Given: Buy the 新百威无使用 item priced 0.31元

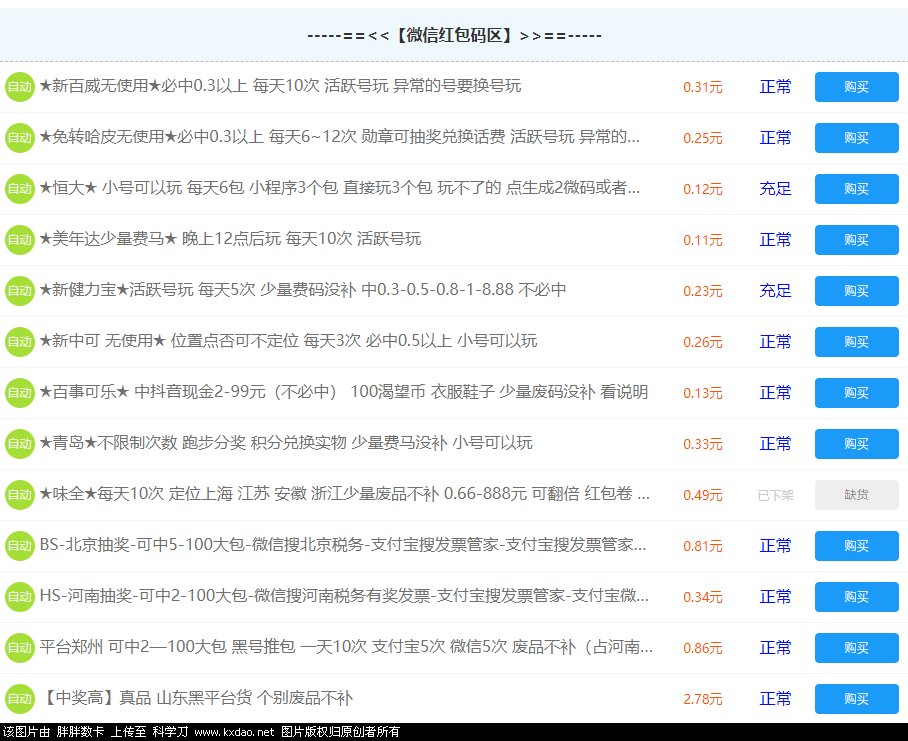Looking at the screenshot, I should tap(856, 87).
